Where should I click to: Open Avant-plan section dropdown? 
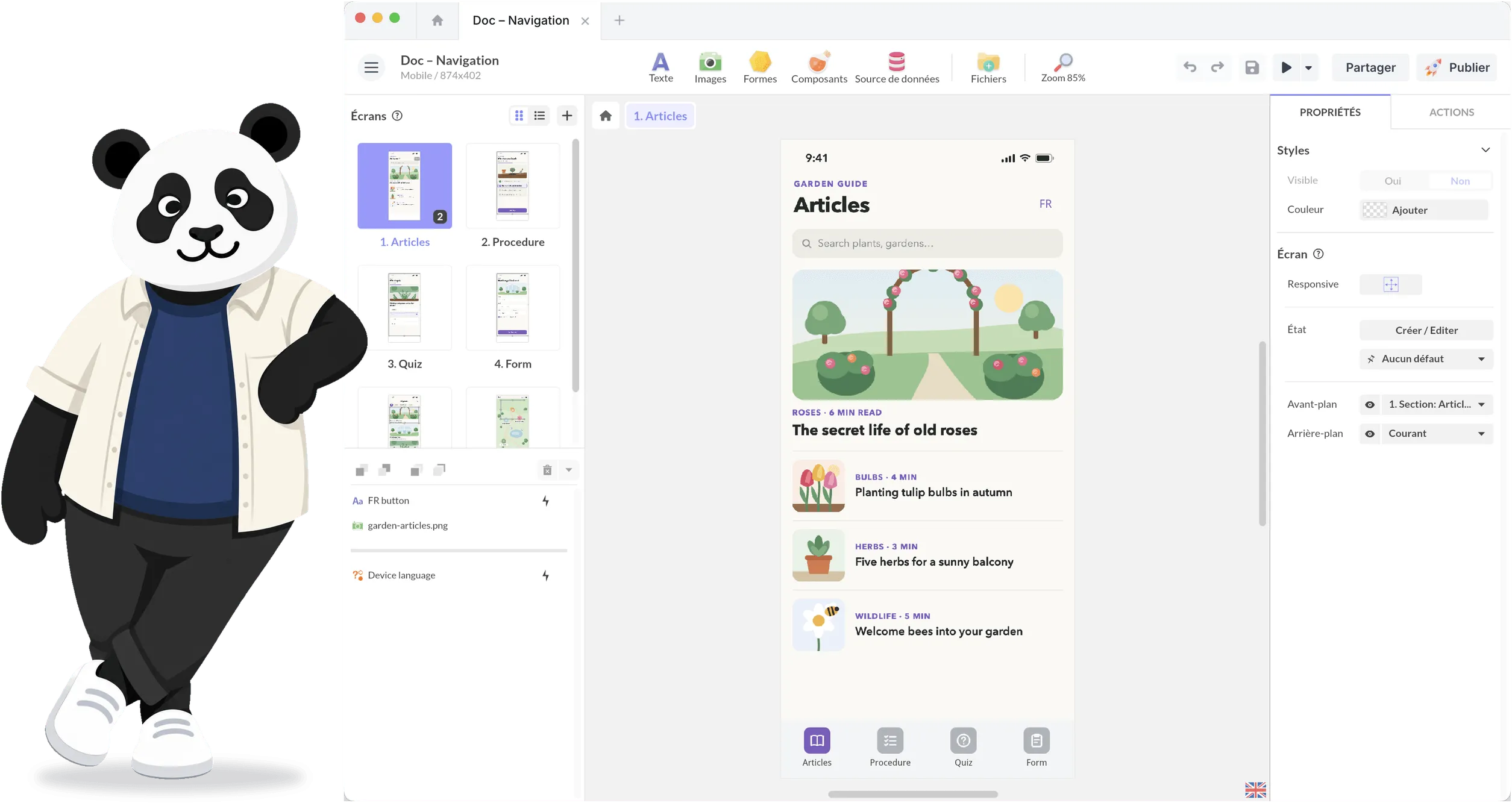click(x=1436, y=405)
